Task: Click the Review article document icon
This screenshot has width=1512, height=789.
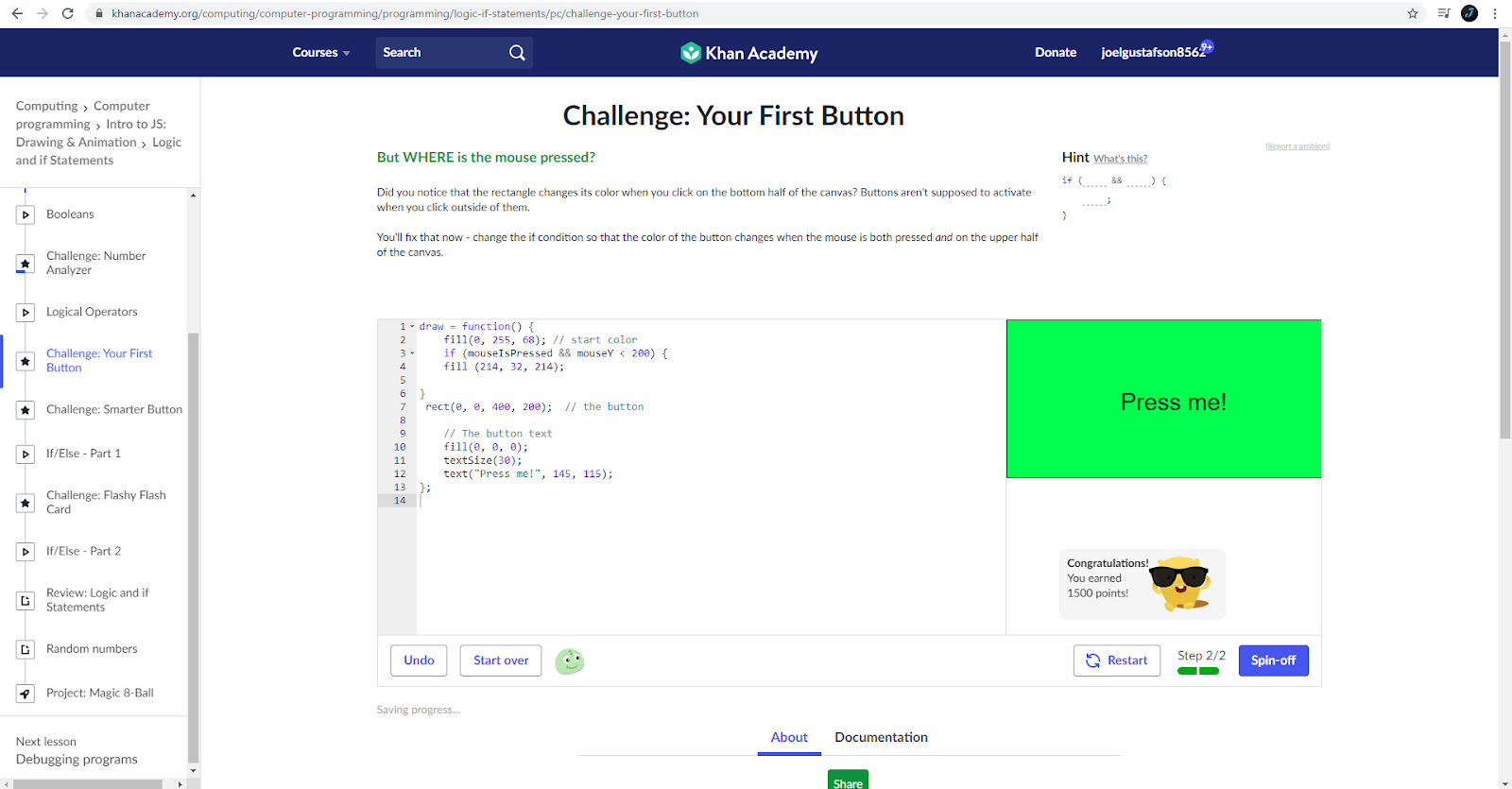Action: tap(26, 601)
